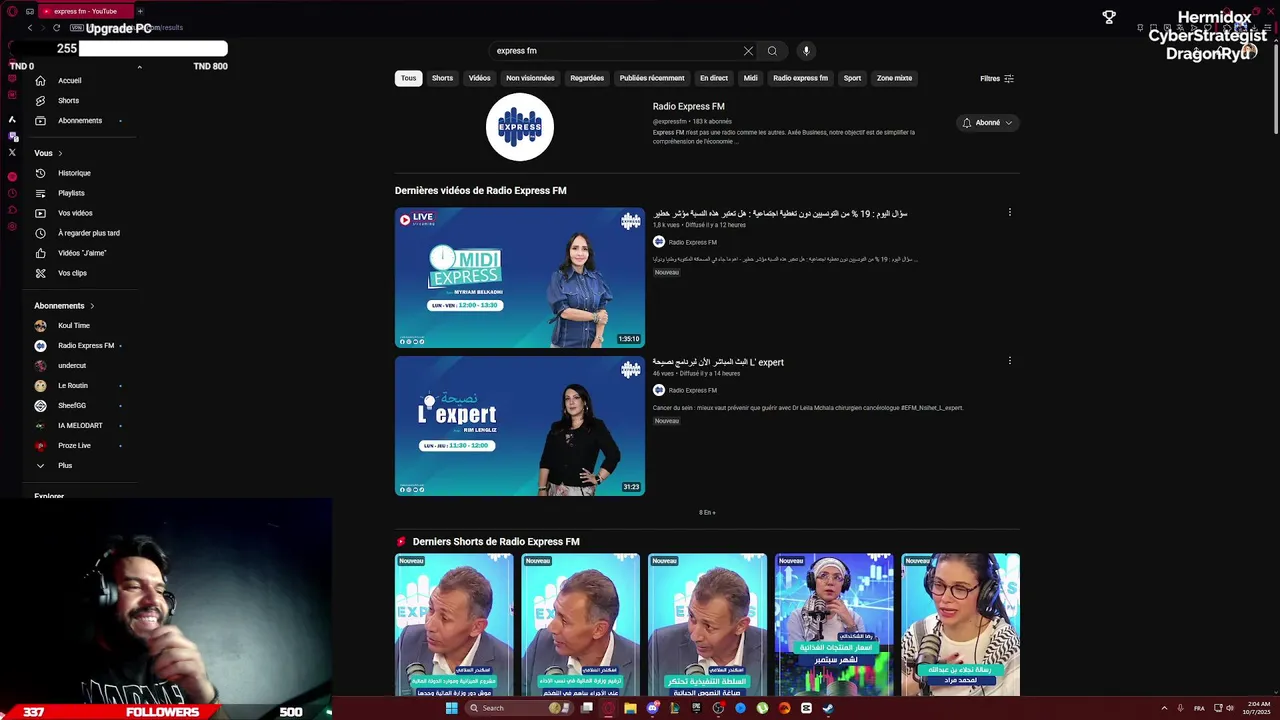
Task: Open Steam from the taskbar
Action: [x=828, y=708]
